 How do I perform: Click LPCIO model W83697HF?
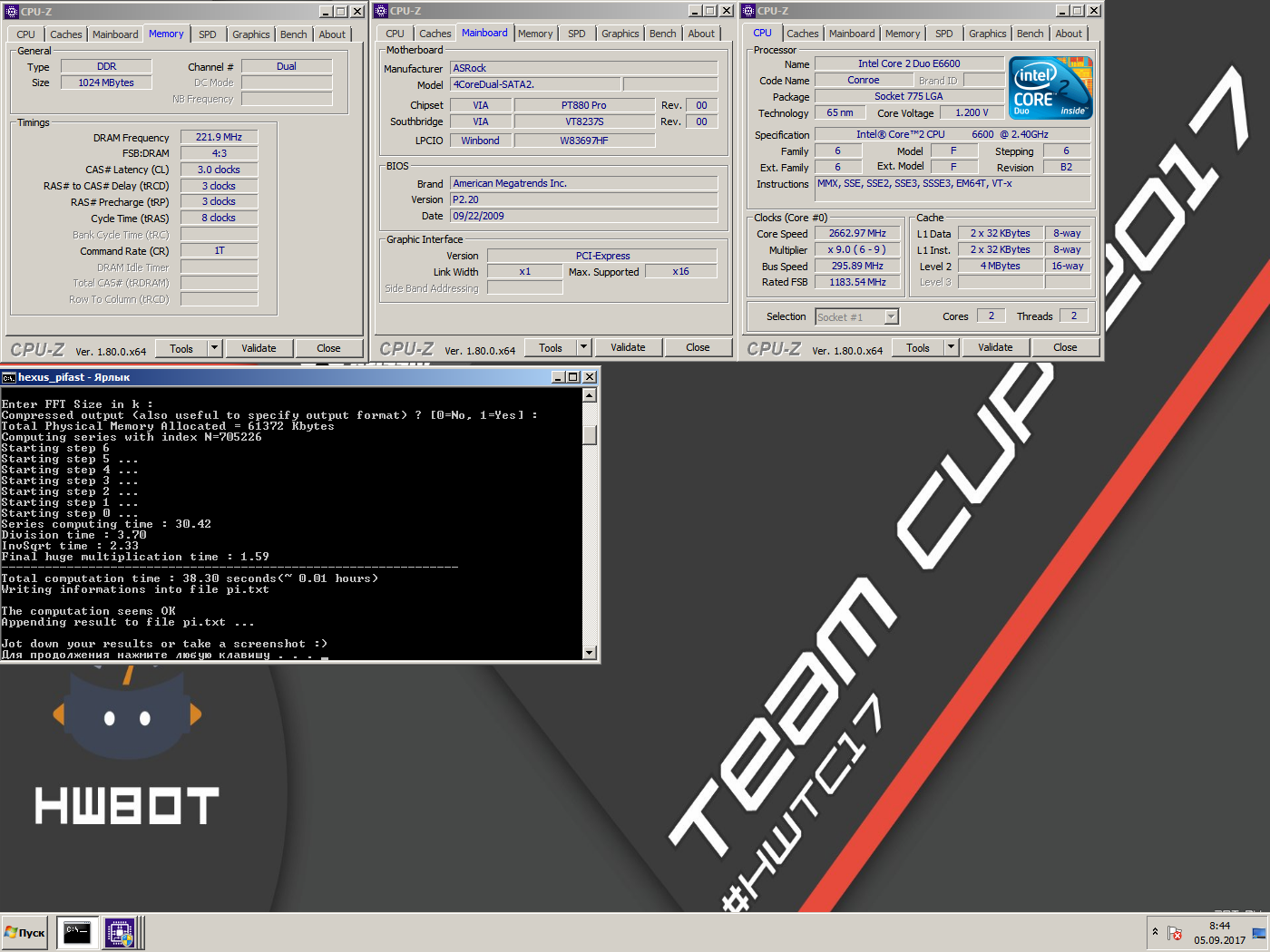(584, 141)
